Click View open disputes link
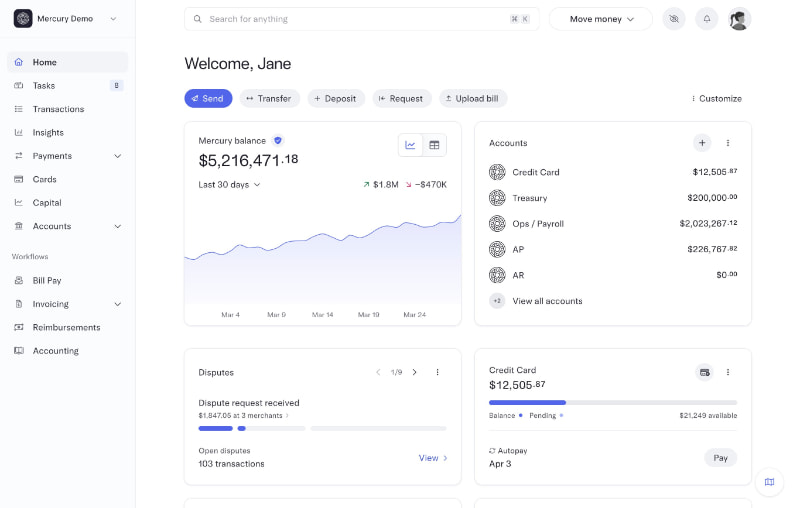Viewport: 800px width, 508px height. pyautogui.click(x=433, y=458)
